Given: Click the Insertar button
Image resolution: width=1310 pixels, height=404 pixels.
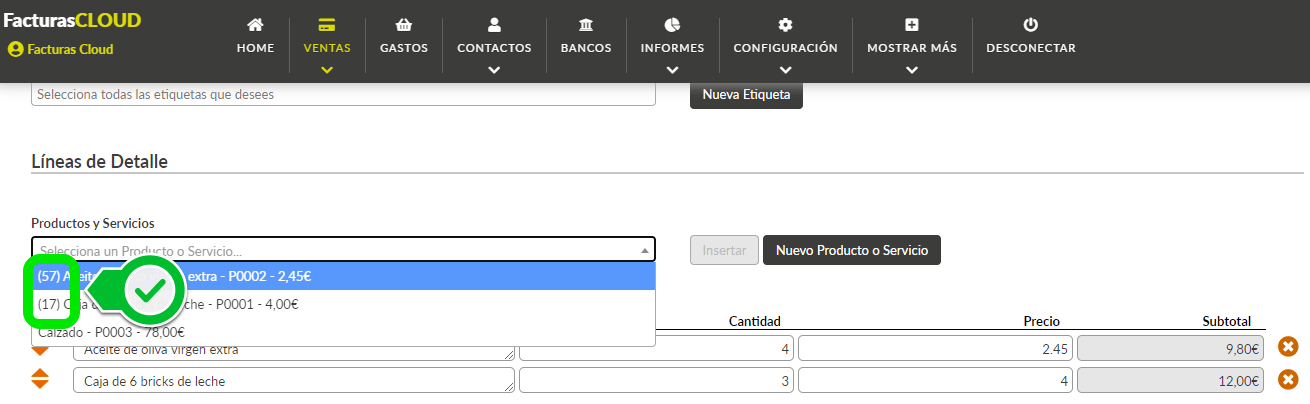Looking at the screenshot, I should click(724, 250).
